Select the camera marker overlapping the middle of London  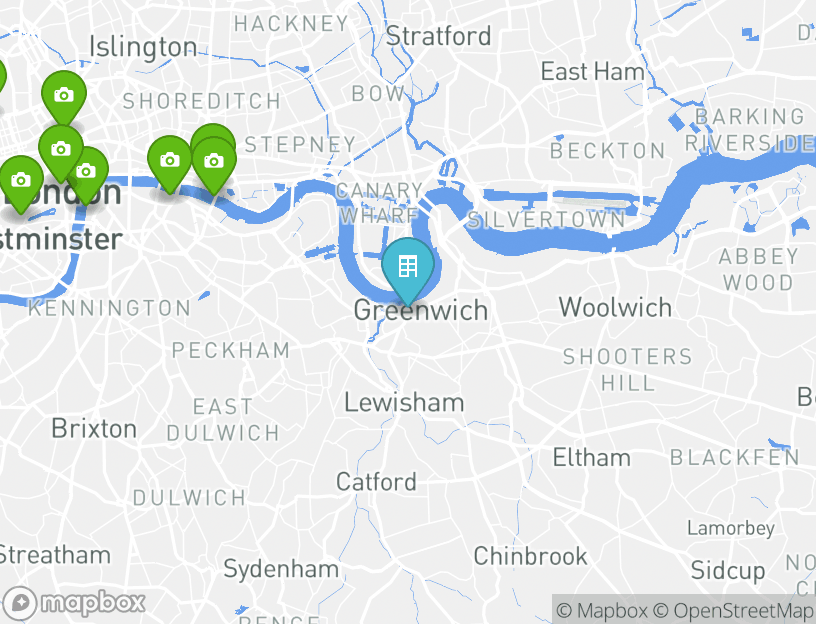88,174
